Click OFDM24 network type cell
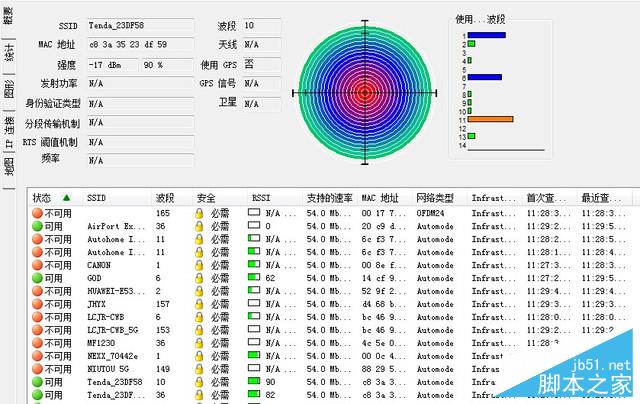The width and height of the screenshot is (640, 404). 430,213
